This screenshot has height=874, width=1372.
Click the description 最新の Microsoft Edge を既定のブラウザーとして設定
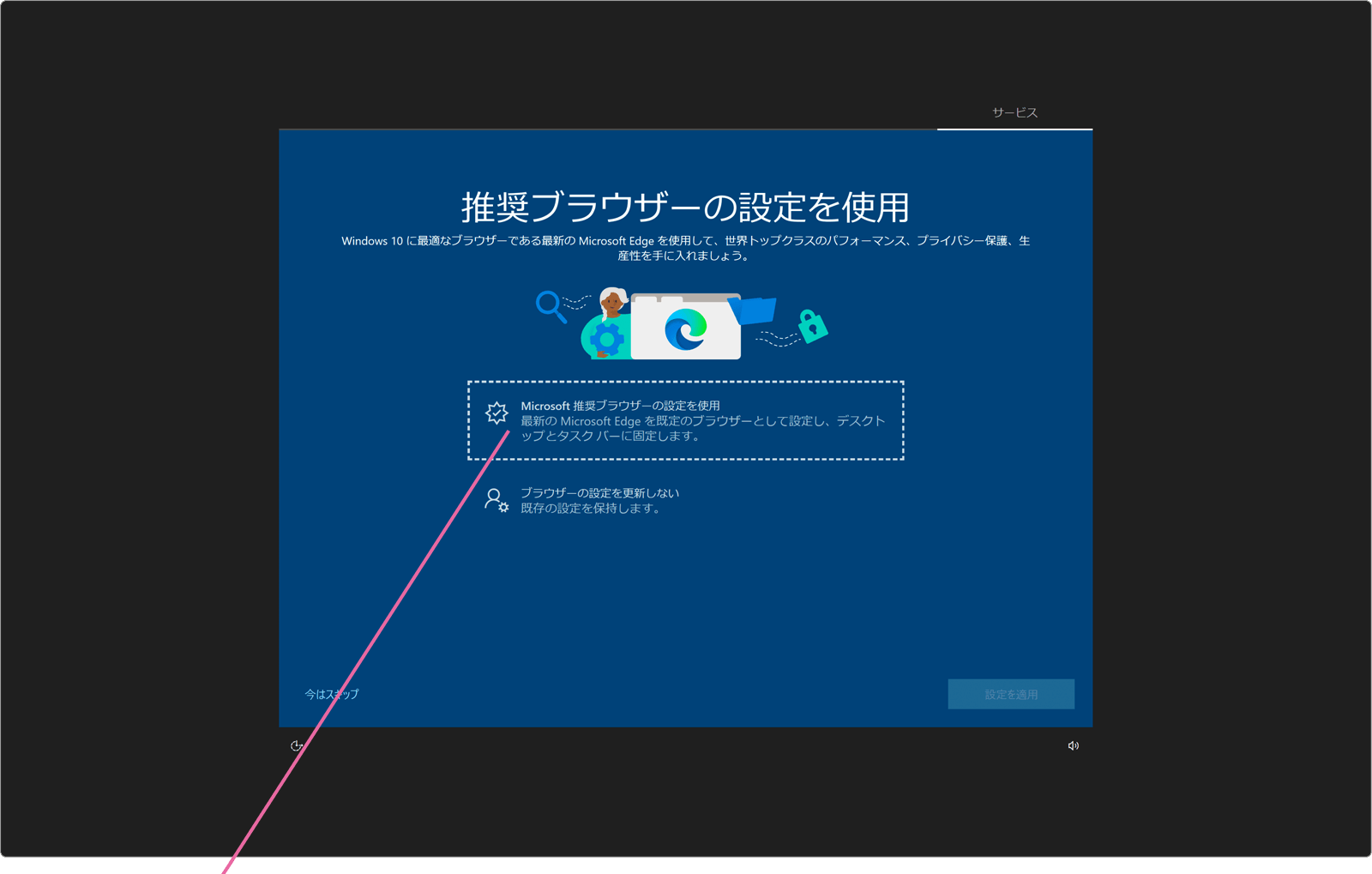(703, 428)
